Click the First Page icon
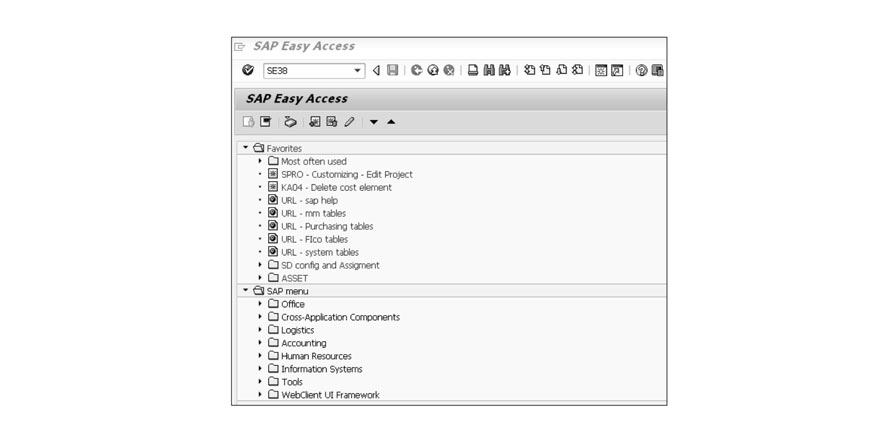 coord(530,70)
